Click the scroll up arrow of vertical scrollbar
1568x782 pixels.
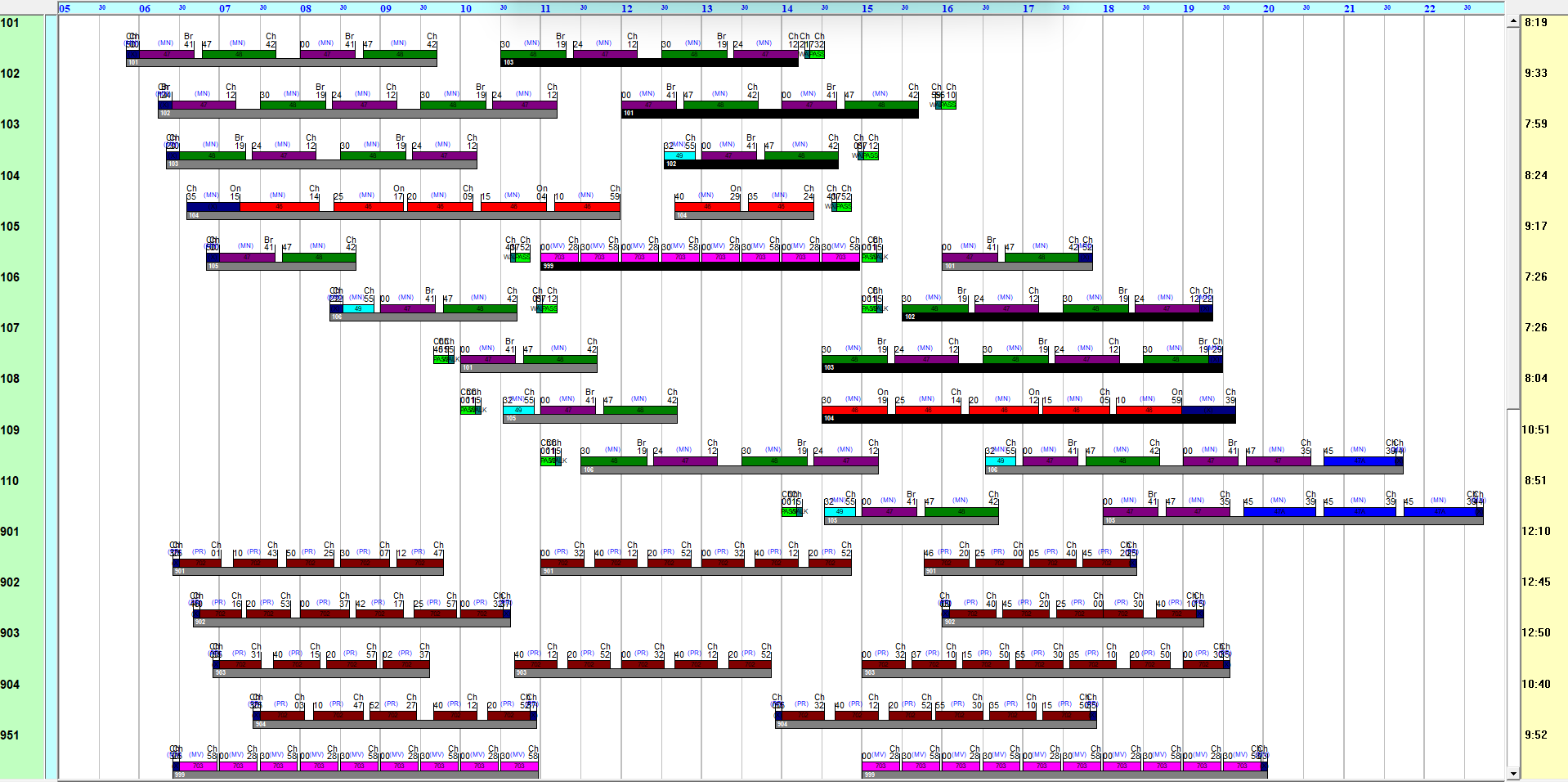1512,22
